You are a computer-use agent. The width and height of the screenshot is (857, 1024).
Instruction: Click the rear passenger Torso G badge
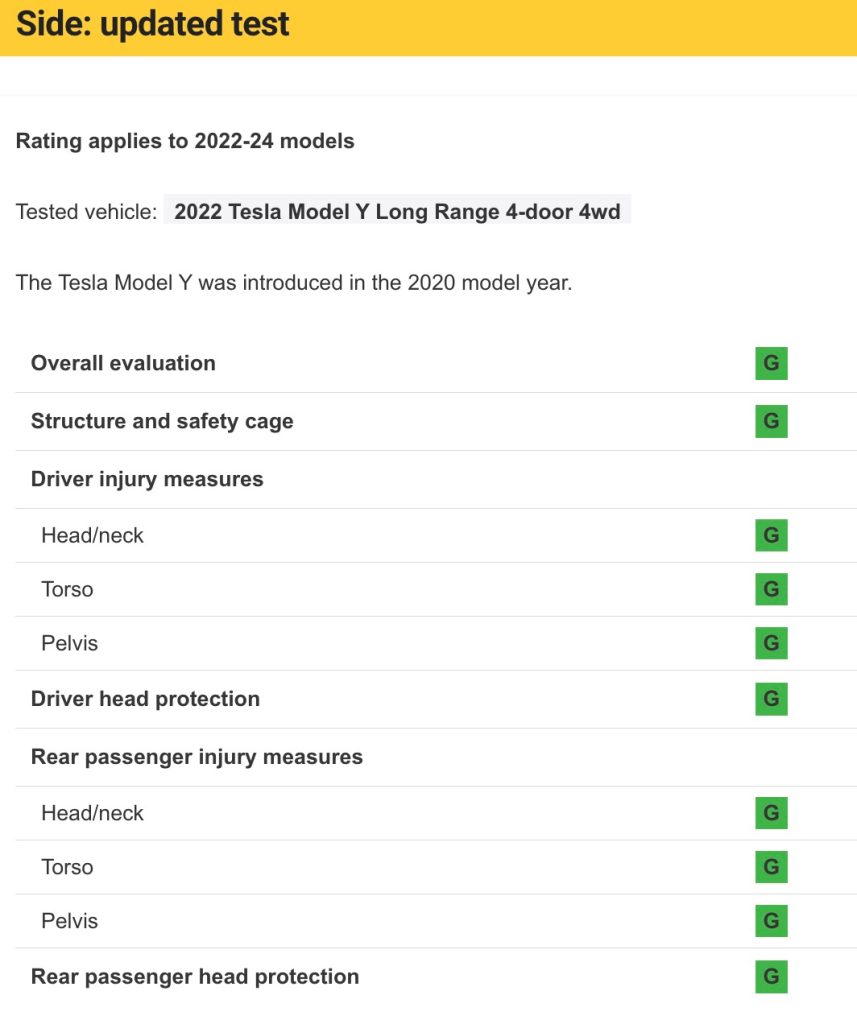[x=771, y=867]
